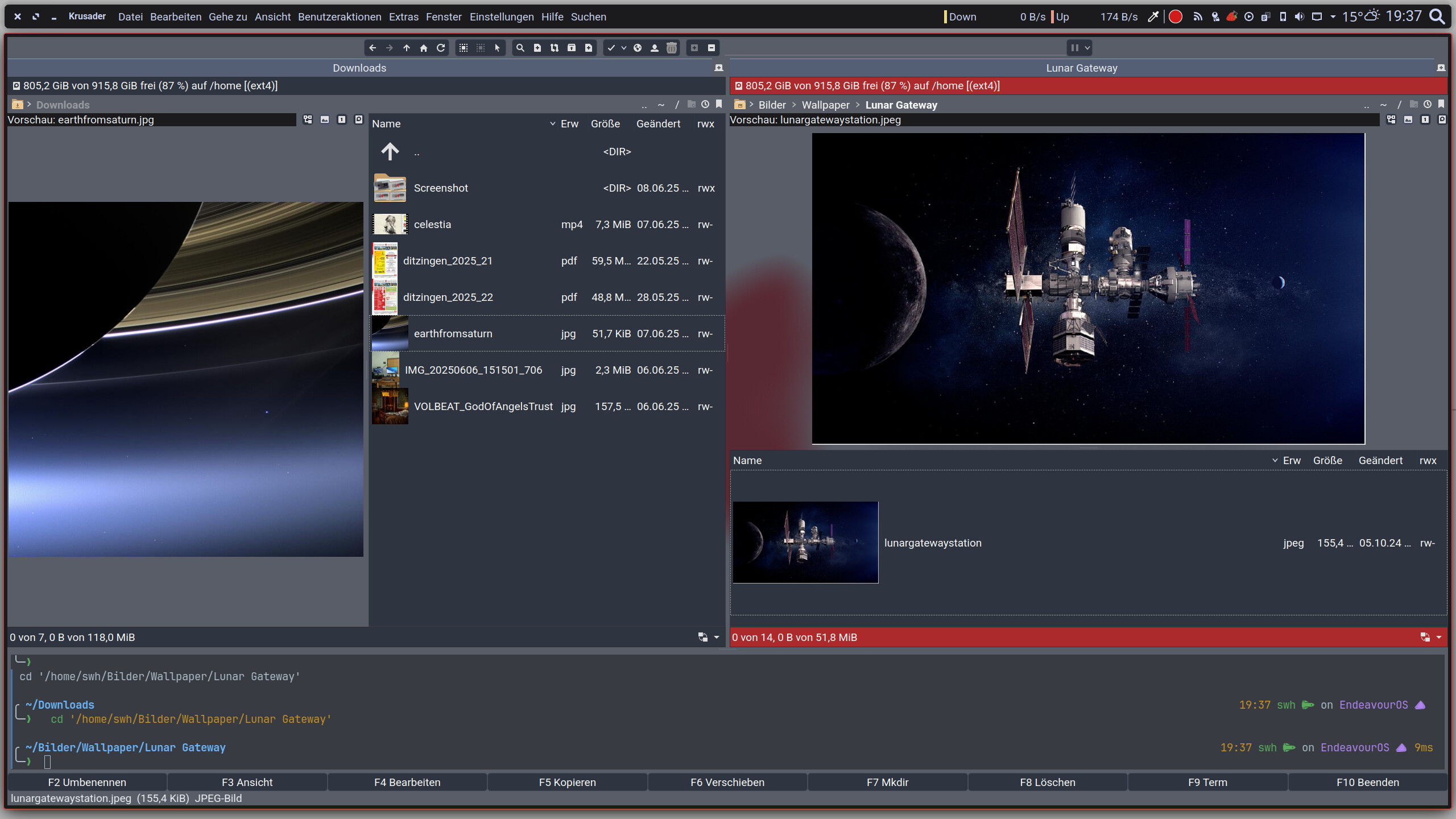Click the Wallpaper breadcrumb in the path bar
The height and width of the screenshot is (819, 1456).
coord(825,105)
